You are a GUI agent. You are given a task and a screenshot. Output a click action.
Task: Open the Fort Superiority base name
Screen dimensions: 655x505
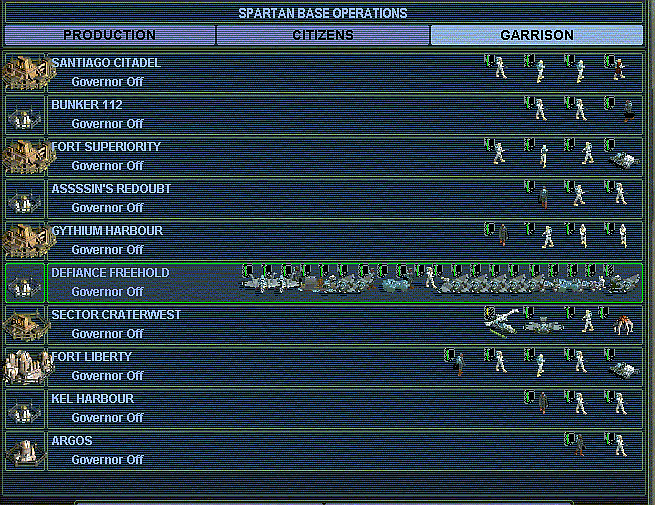pos(106,147)
